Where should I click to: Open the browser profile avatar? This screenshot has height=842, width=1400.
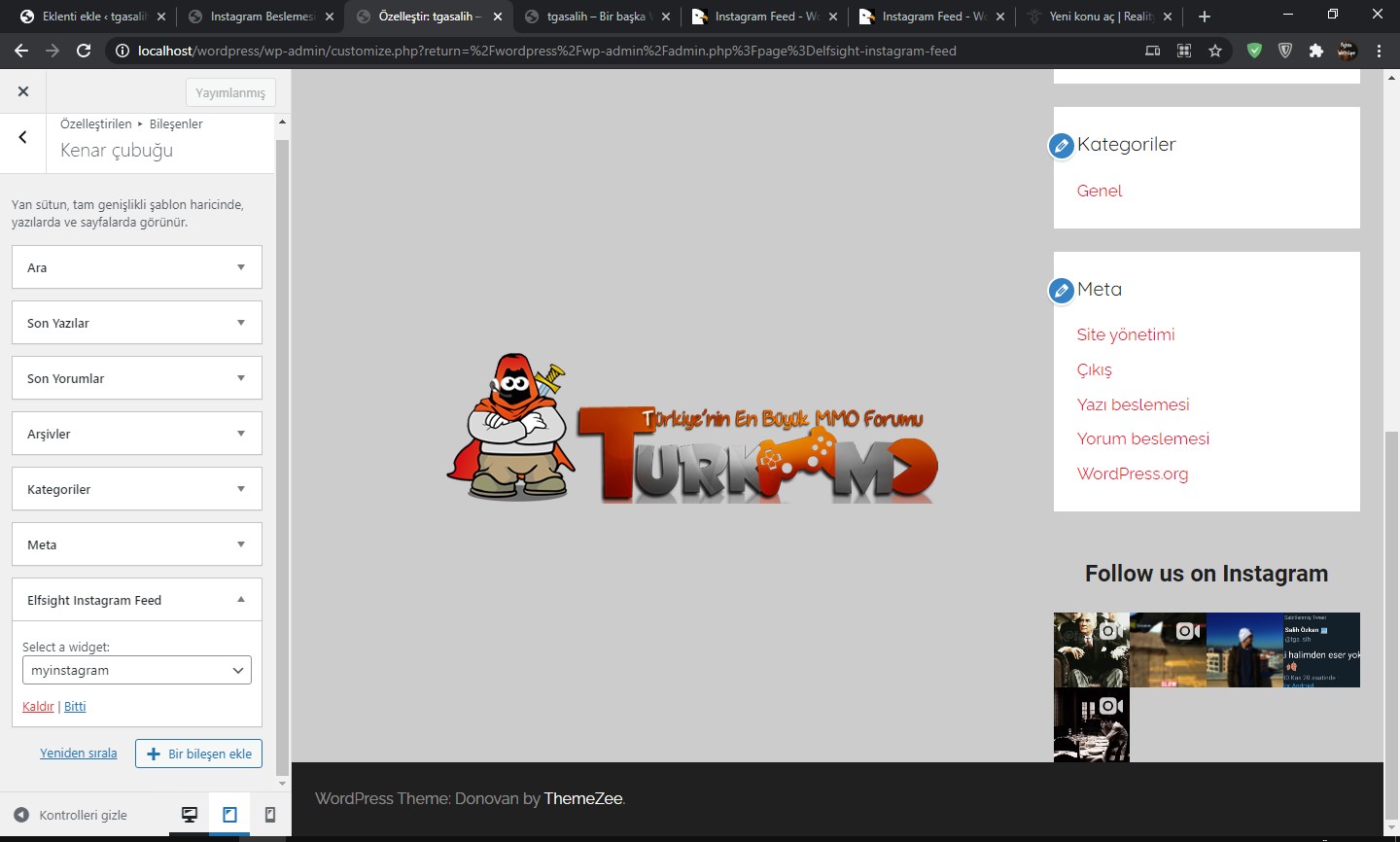(x=1347, y=51)
